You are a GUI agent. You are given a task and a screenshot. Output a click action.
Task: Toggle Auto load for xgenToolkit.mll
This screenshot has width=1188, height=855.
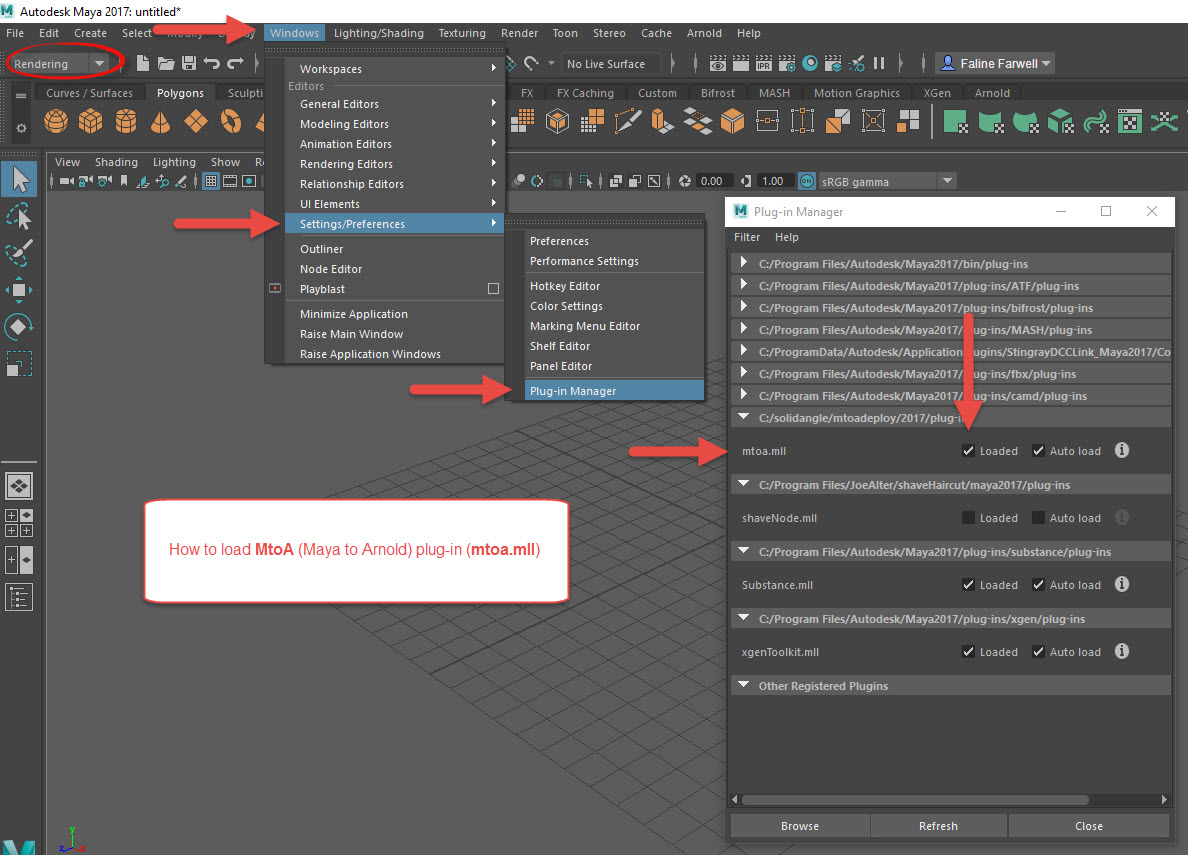1038,652
